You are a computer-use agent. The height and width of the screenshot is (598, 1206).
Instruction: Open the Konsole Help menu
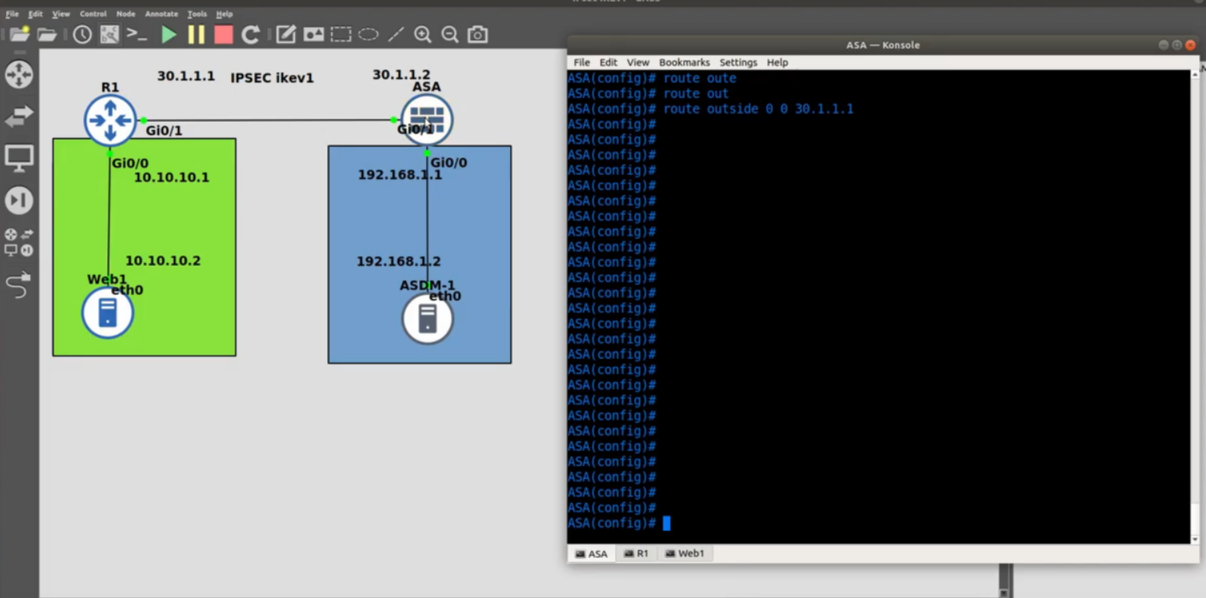(777, 62)
